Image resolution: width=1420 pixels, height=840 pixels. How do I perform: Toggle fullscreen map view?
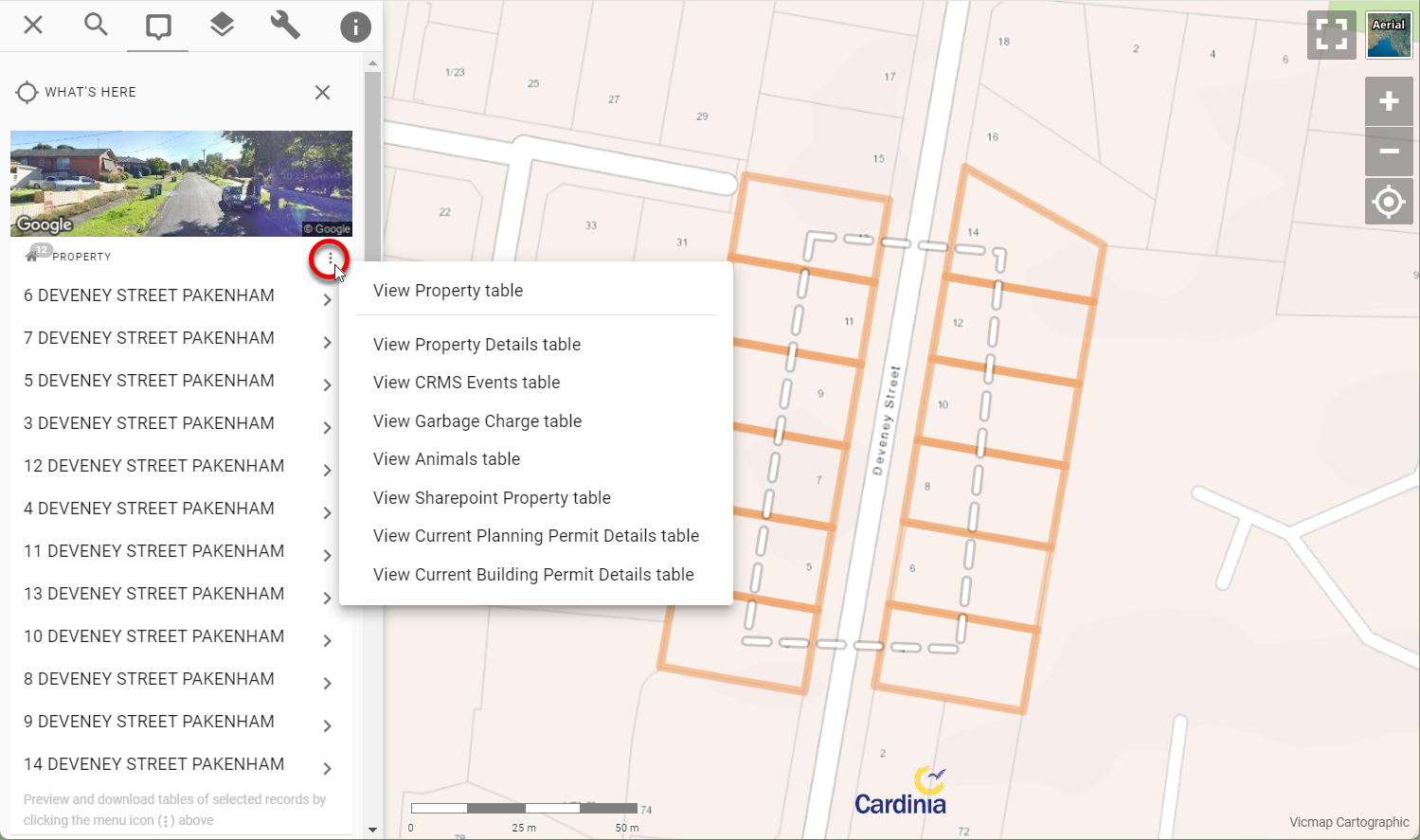pyautogui.click(x=1331, y=36)
